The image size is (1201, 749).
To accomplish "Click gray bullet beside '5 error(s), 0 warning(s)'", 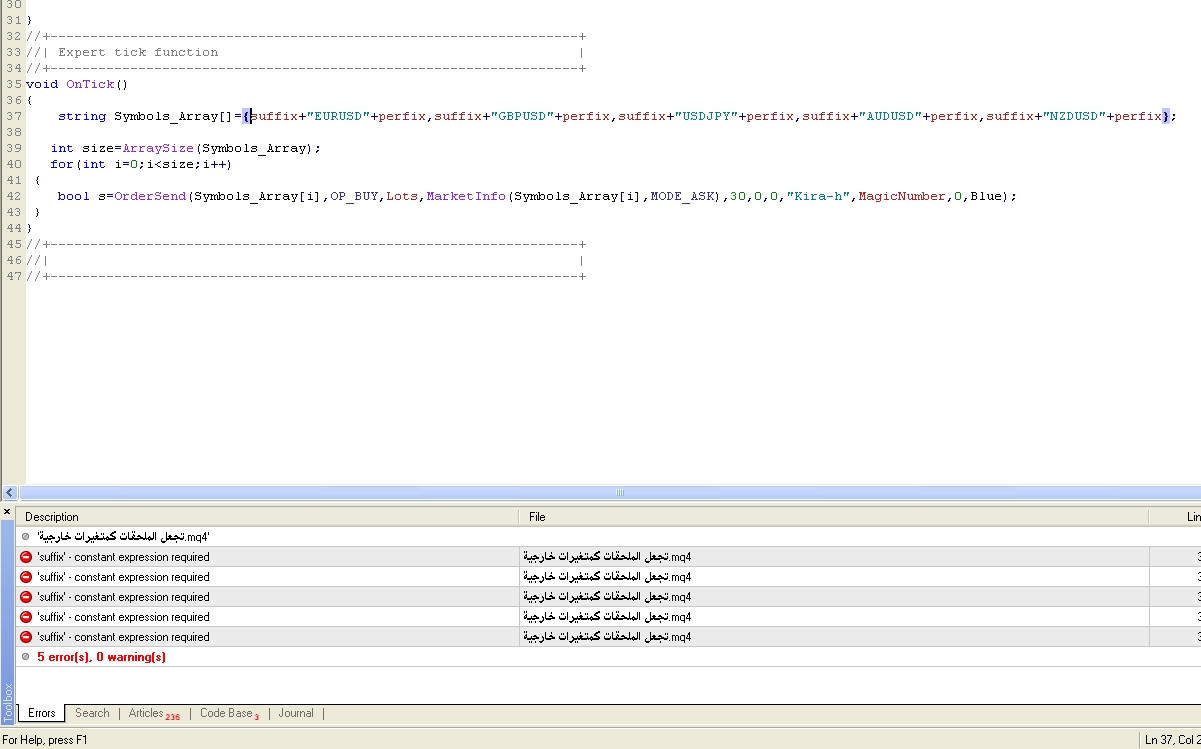I will point(26,657).
